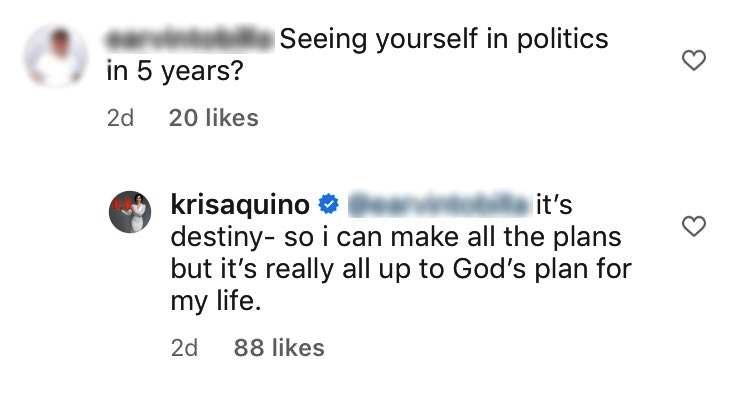Click the "Seeing yourself in politics" text
750x404 pixels.
click(444, 40)
